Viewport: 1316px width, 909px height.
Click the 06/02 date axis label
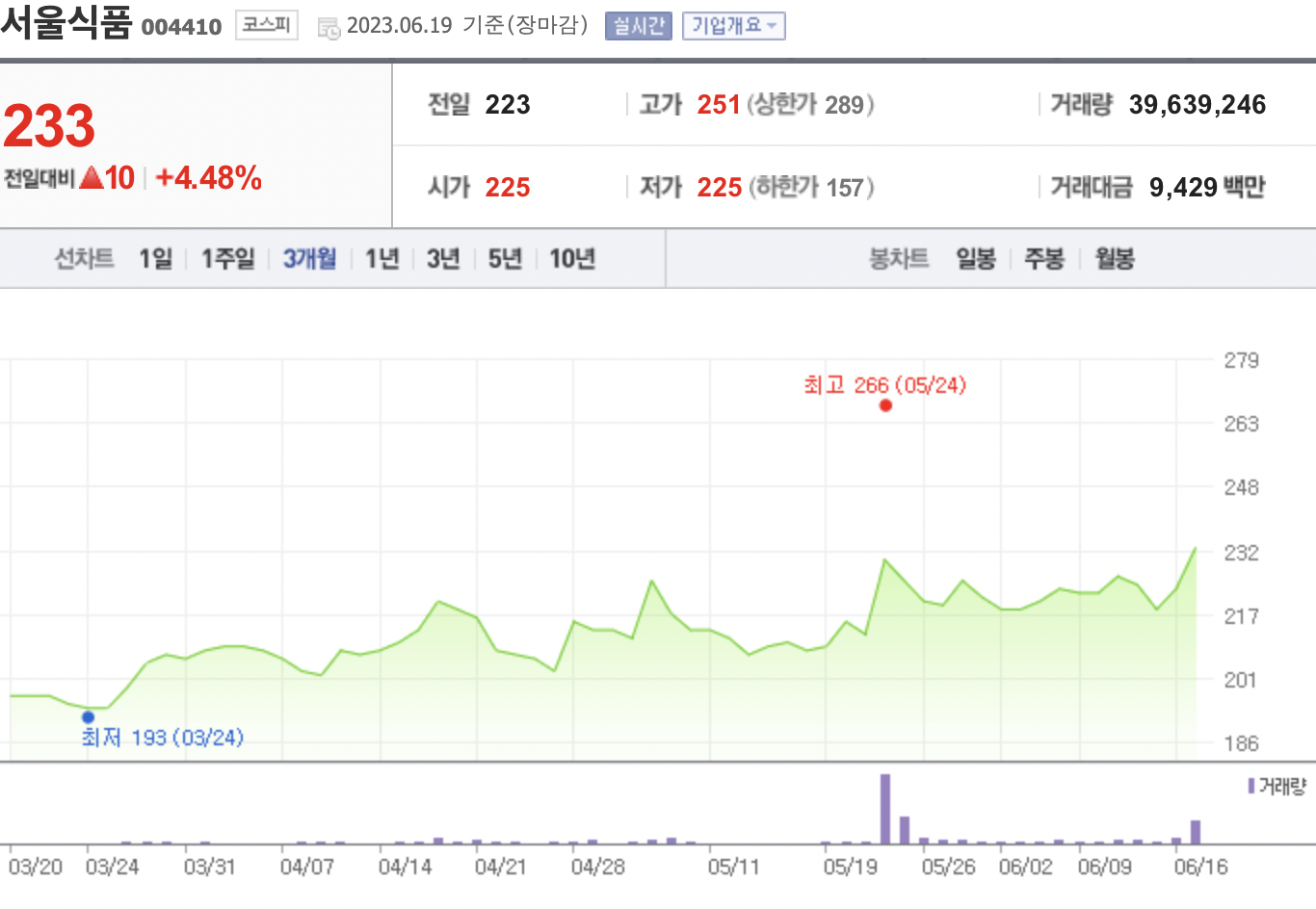coord(1026,867)
